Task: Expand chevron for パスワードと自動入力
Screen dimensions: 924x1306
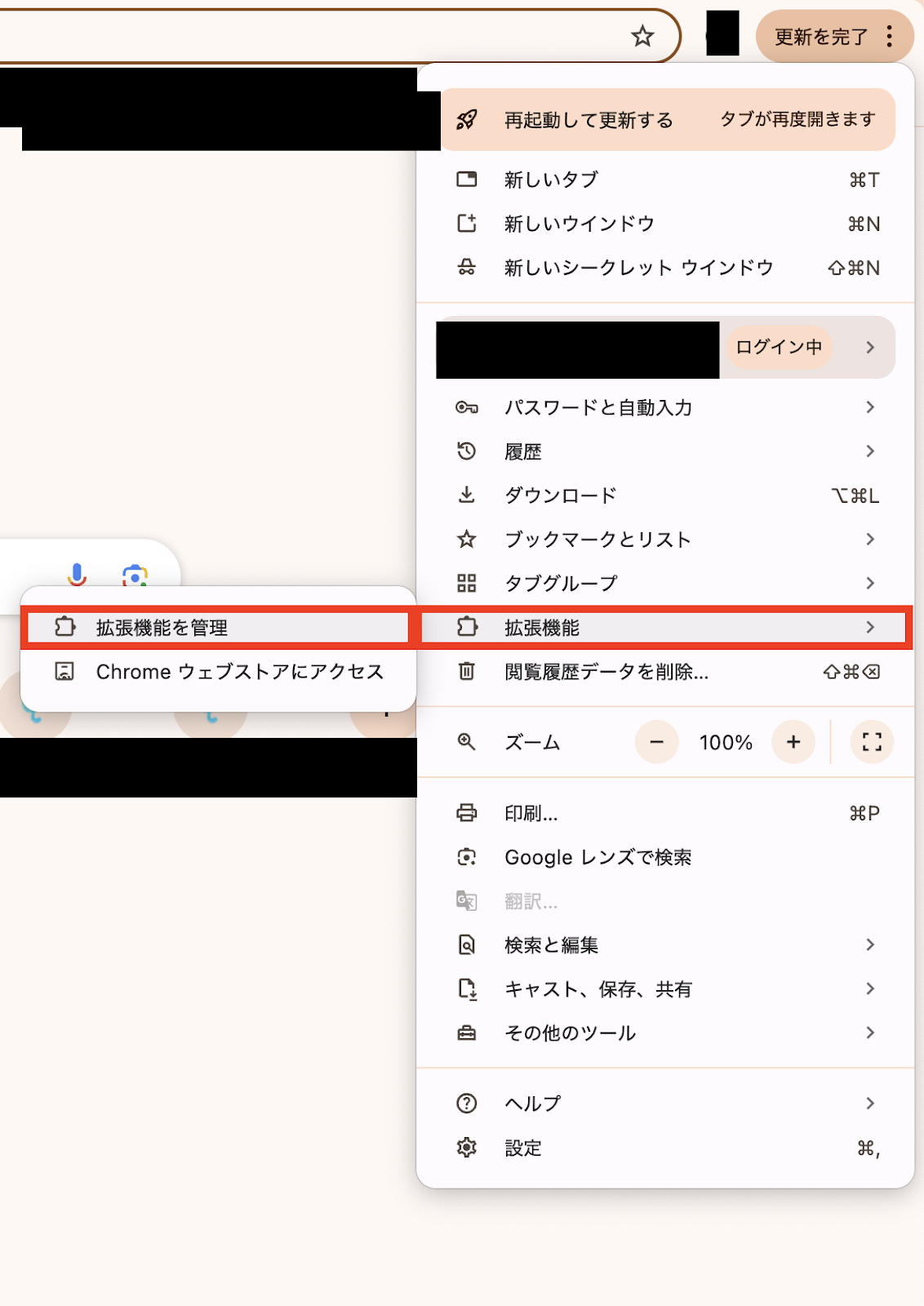Action: pos(870,407)
